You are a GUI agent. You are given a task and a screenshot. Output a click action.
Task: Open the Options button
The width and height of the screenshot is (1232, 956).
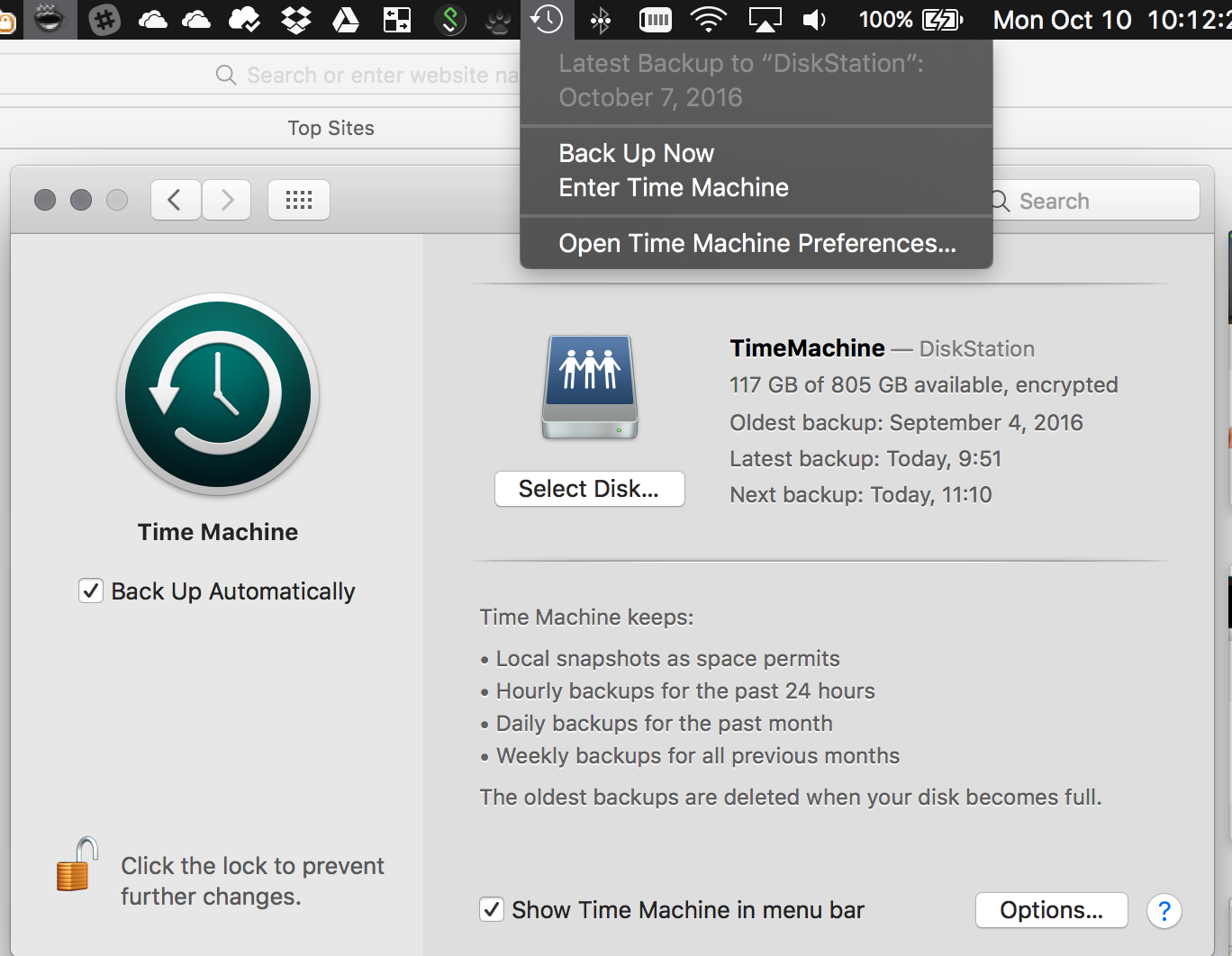click(x=1051, y=910)
